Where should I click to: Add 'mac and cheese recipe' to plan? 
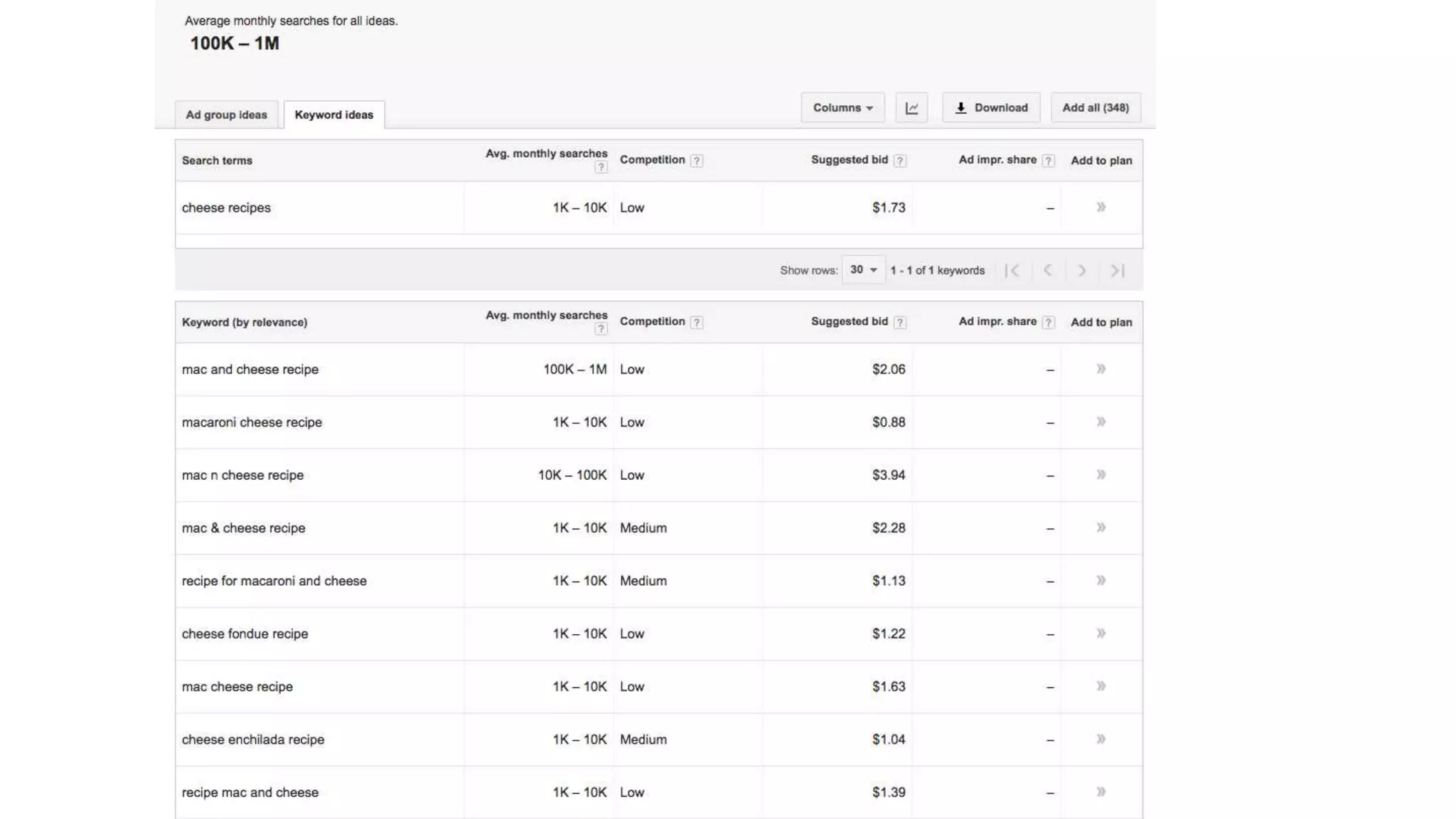click(x=1101, y=369)
